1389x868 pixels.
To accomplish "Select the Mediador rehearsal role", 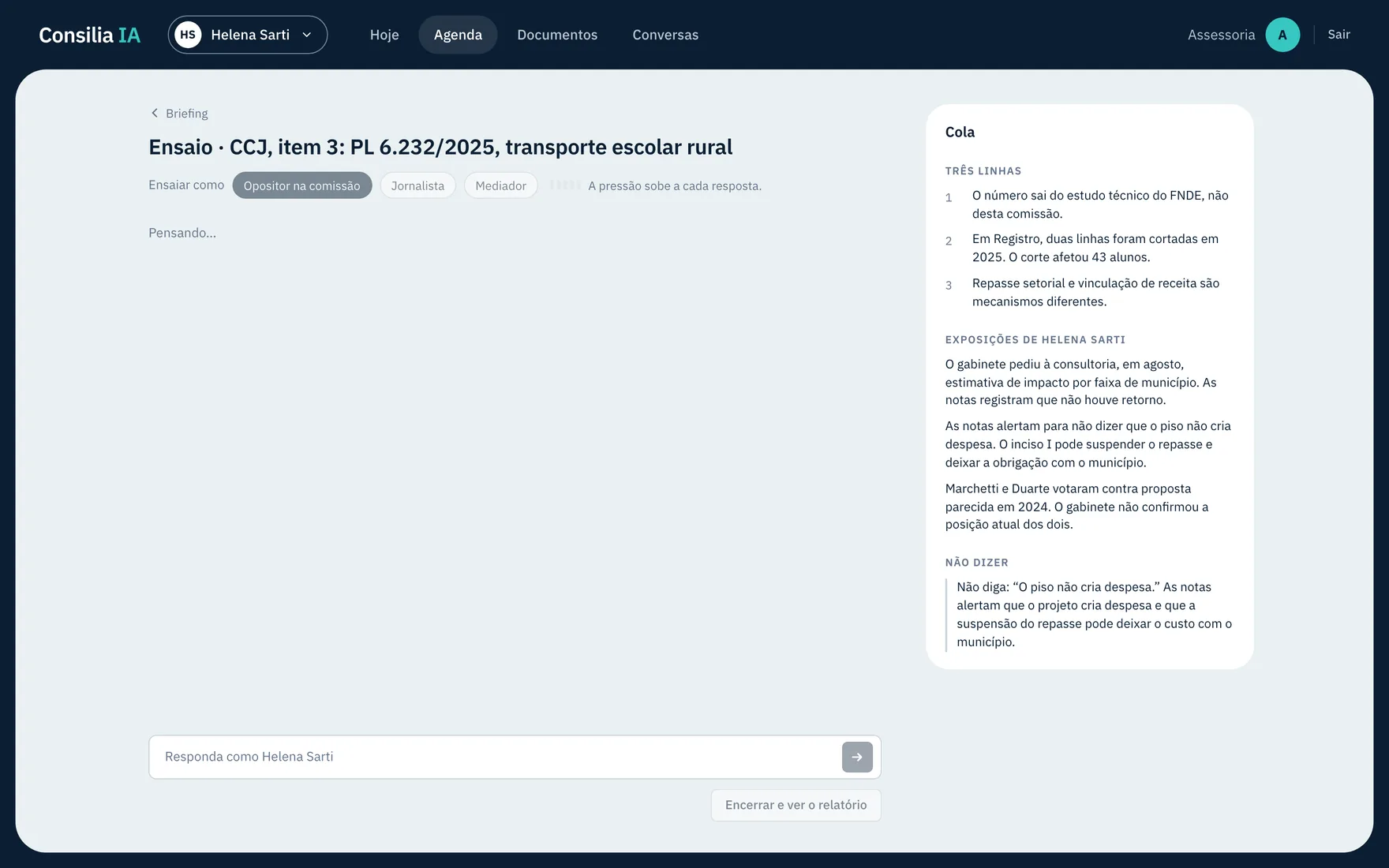I will (x=500, y=185).
